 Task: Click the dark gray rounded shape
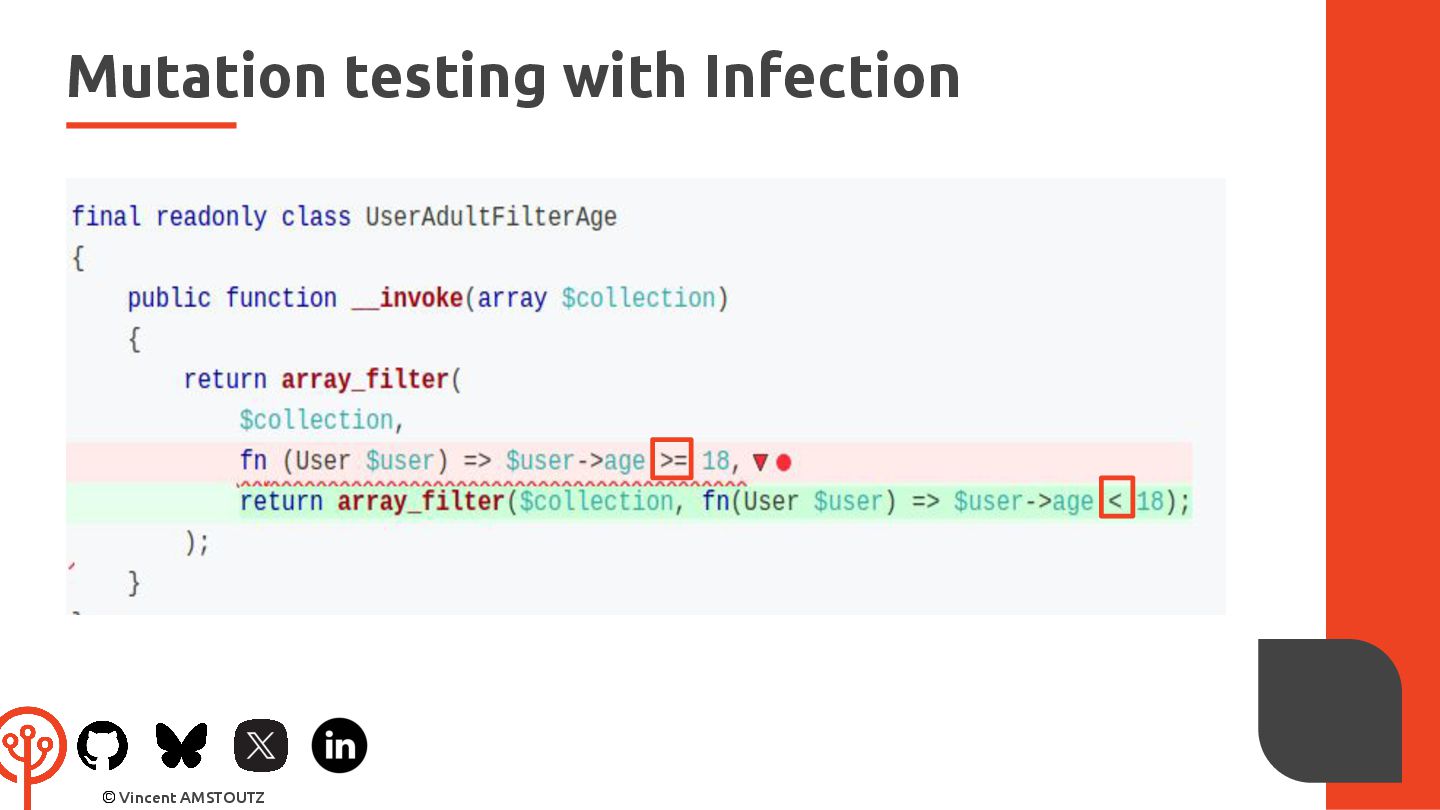coord(1329,710)
